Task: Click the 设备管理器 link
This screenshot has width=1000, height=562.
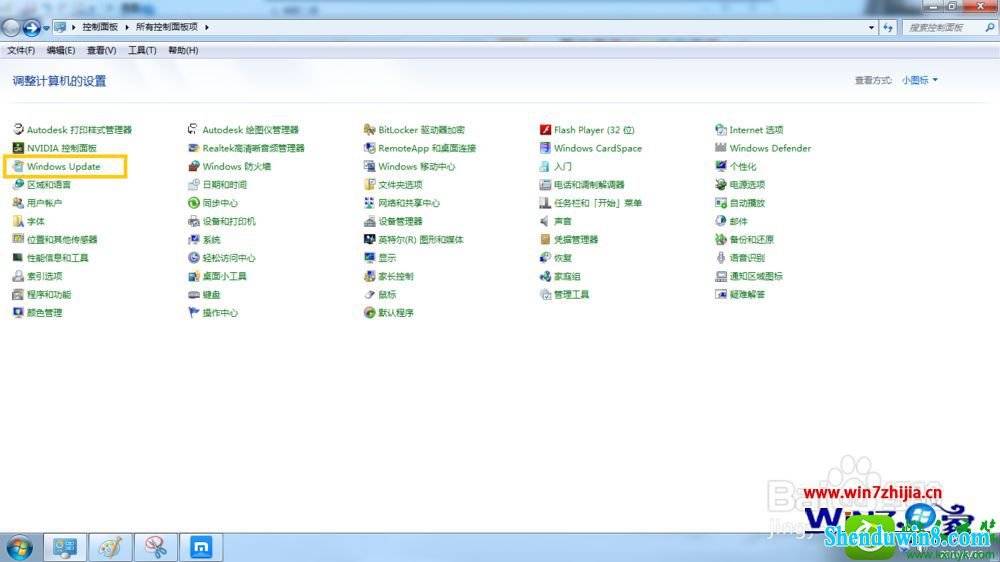Action: (400, 221)
